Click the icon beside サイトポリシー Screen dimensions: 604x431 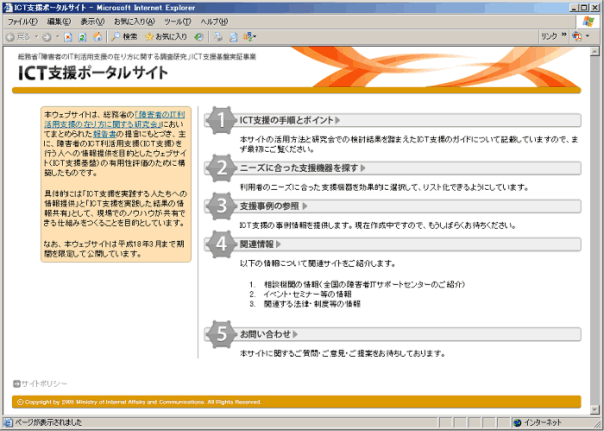[x=17, y=384]
